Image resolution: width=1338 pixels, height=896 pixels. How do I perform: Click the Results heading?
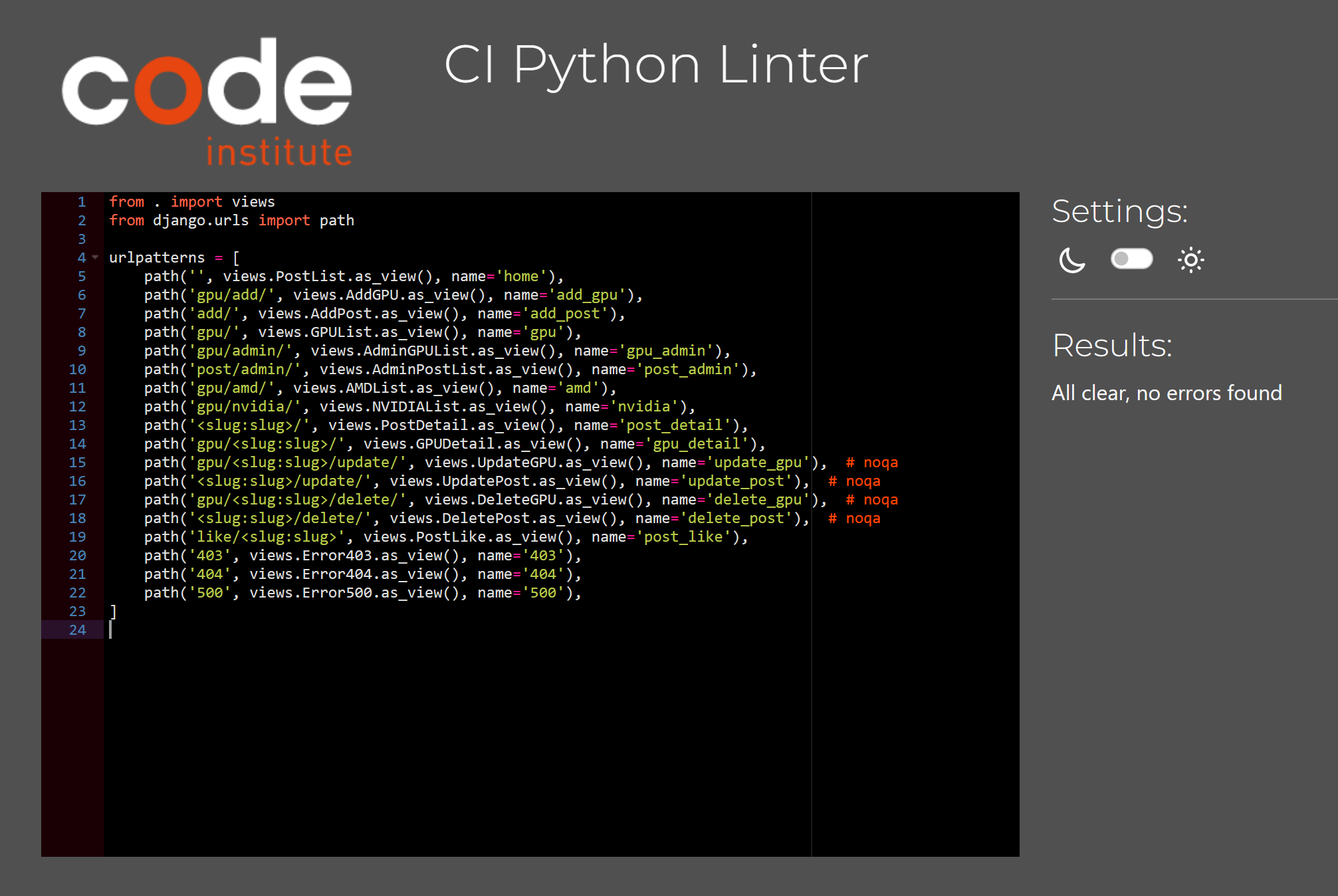(1112, 346)
